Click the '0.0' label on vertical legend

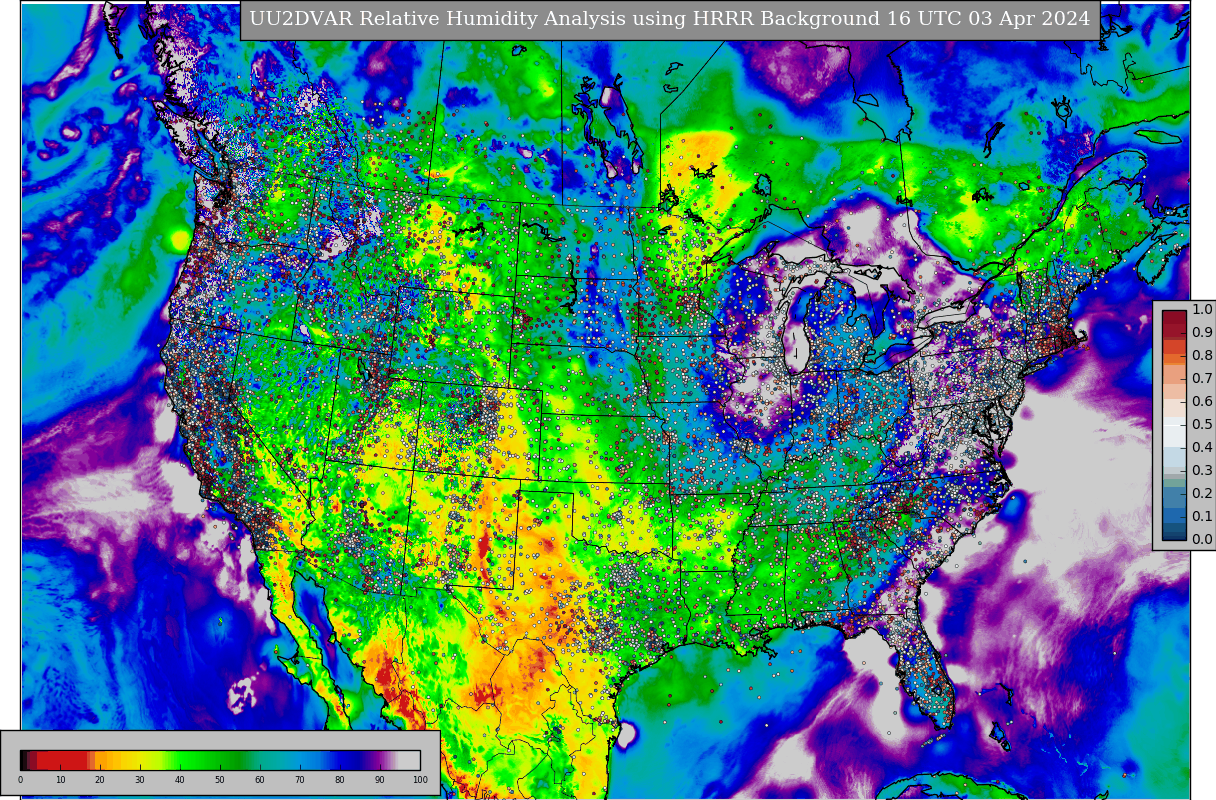point(1202,539)
